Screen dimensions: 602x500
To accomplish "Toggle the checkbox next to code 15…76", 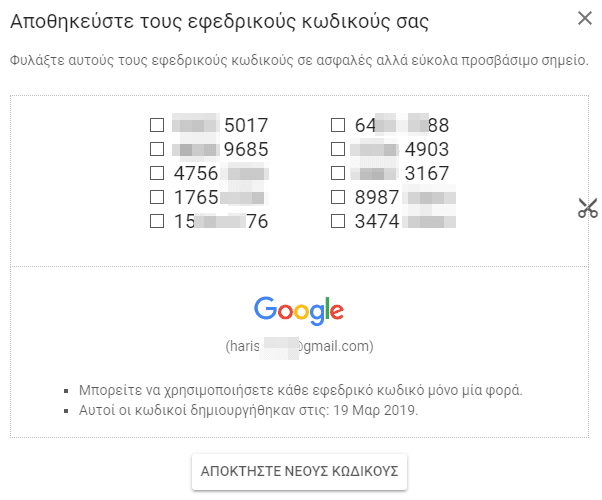I will click(x=157, y=221).
